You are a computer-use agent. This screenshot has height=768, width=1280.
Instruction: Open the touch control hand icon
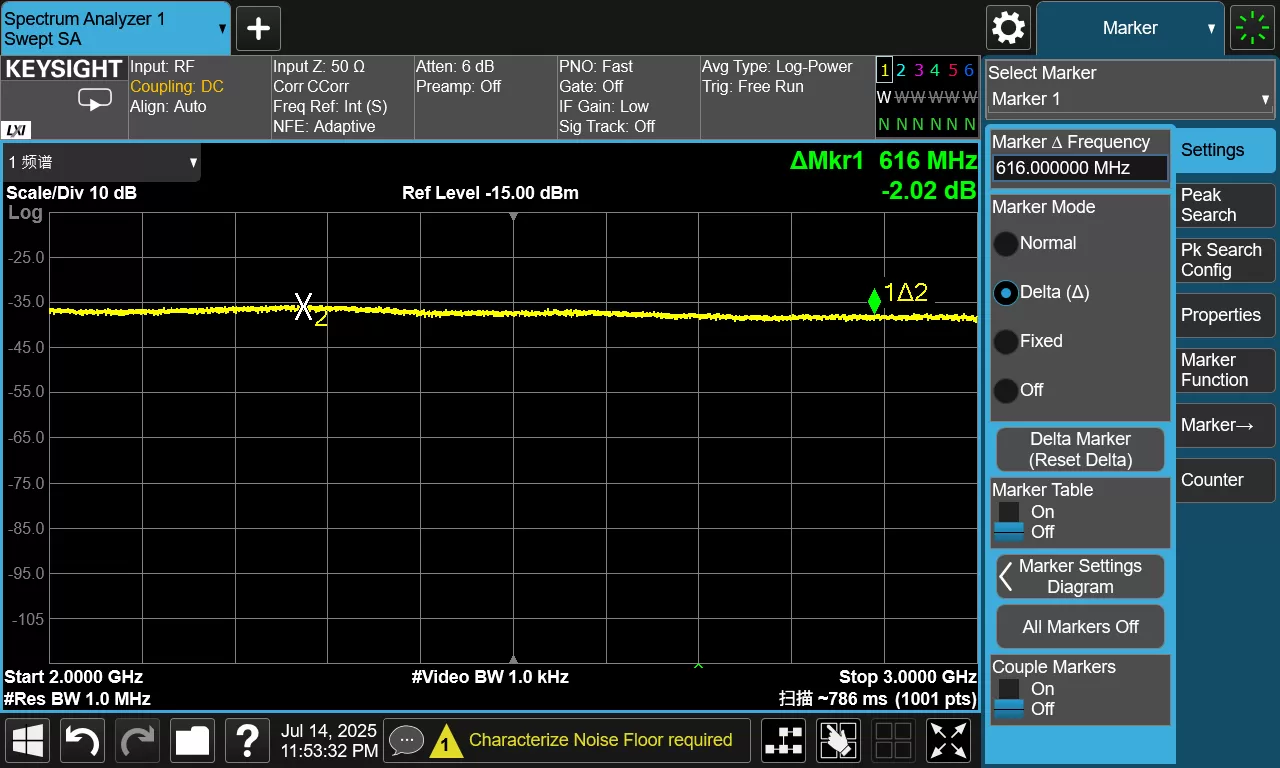pos(838,741)
